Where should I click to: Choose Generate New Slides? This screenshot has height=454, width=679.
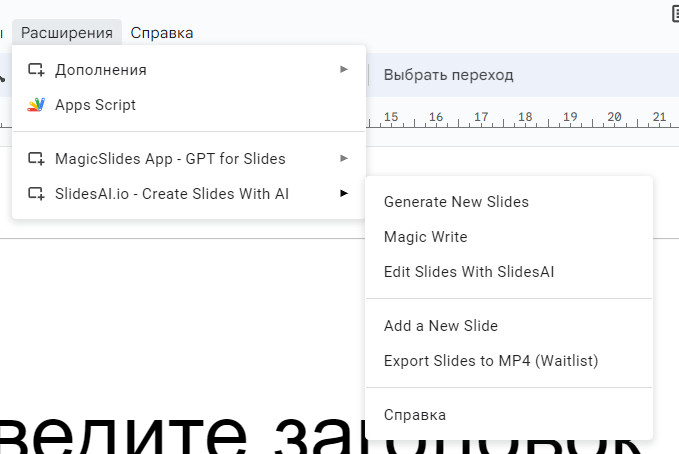pos(456,202)
